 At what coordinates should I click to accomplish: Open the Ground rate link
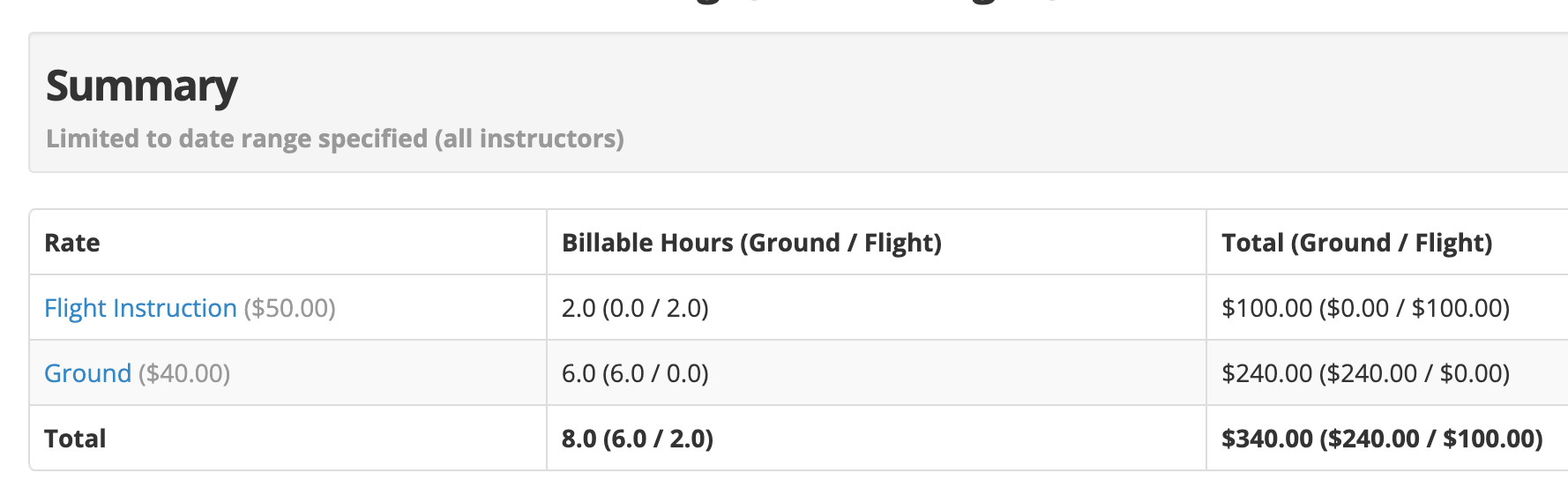pyautogui.click(x=87, y=373)
